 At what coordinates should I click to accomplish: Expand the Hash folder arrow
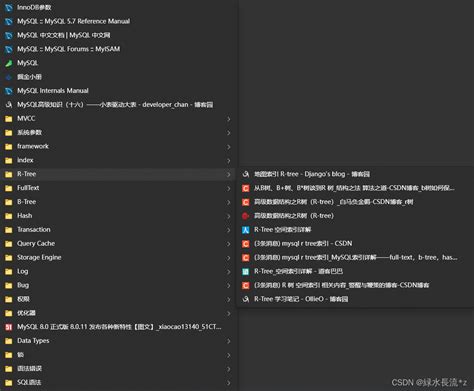(x=229, y=216)
